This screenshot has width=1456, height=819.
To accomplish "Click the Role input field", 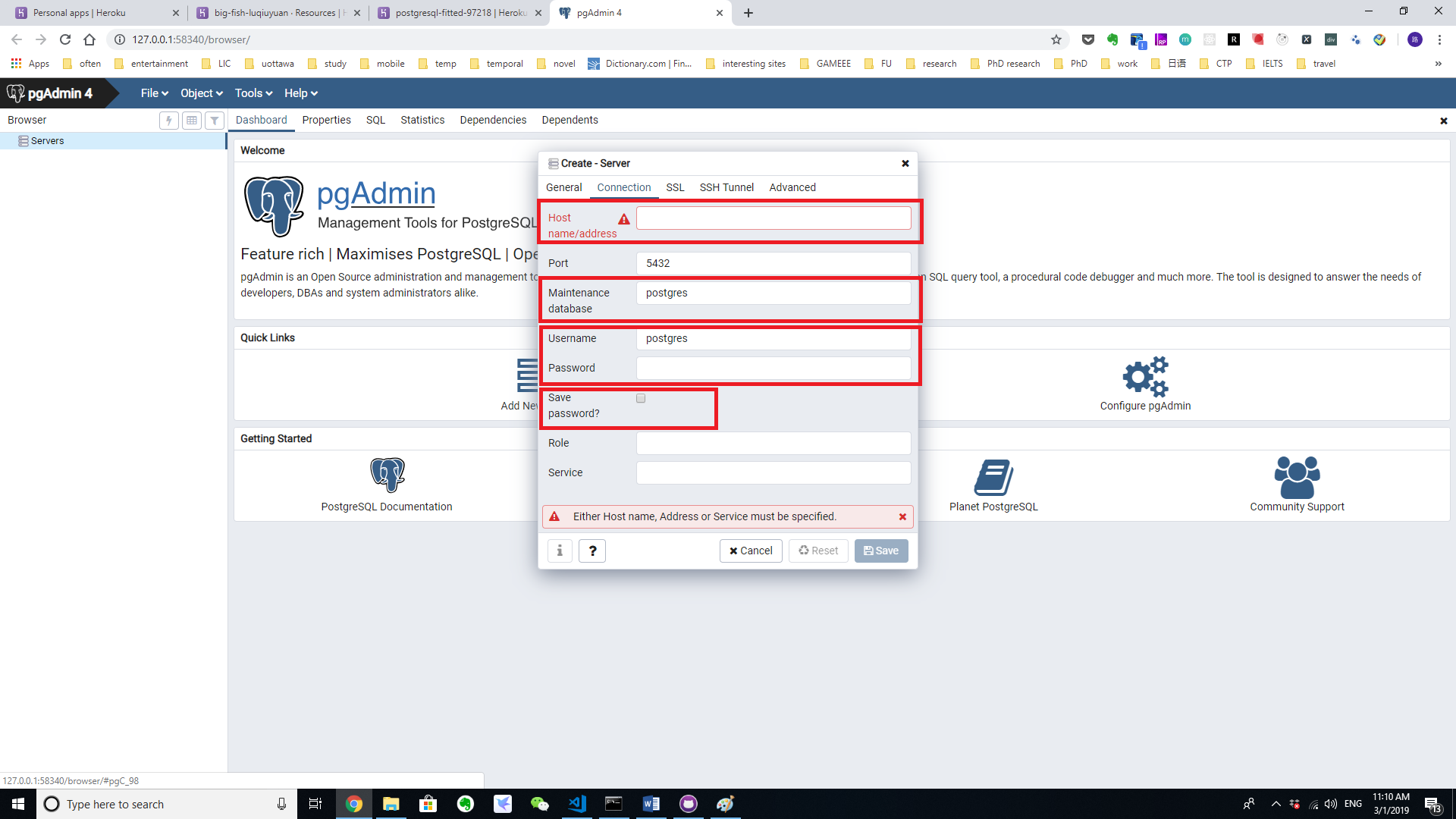I will tap(773, 443).
